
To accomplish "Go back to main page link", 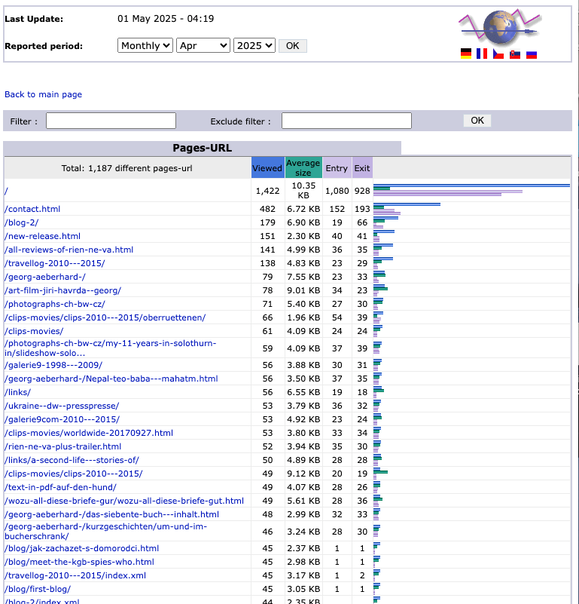I will (x=43, y=94).
